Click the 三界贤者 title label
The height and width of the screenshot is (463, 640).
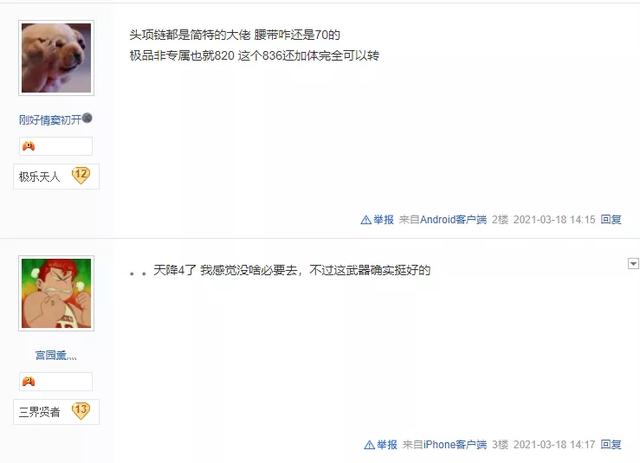(x=39, y=412)
